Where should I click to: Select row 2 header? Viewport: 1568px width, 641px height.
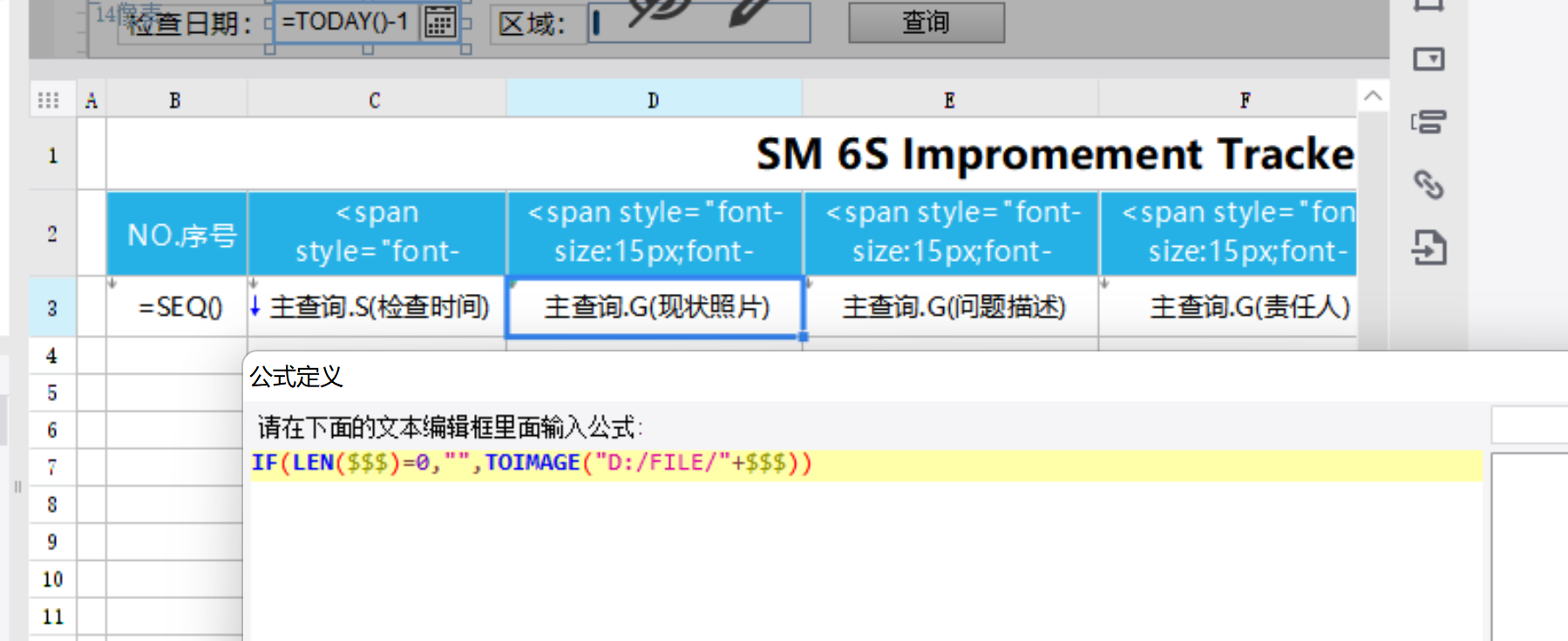click(x=53, y=234)
